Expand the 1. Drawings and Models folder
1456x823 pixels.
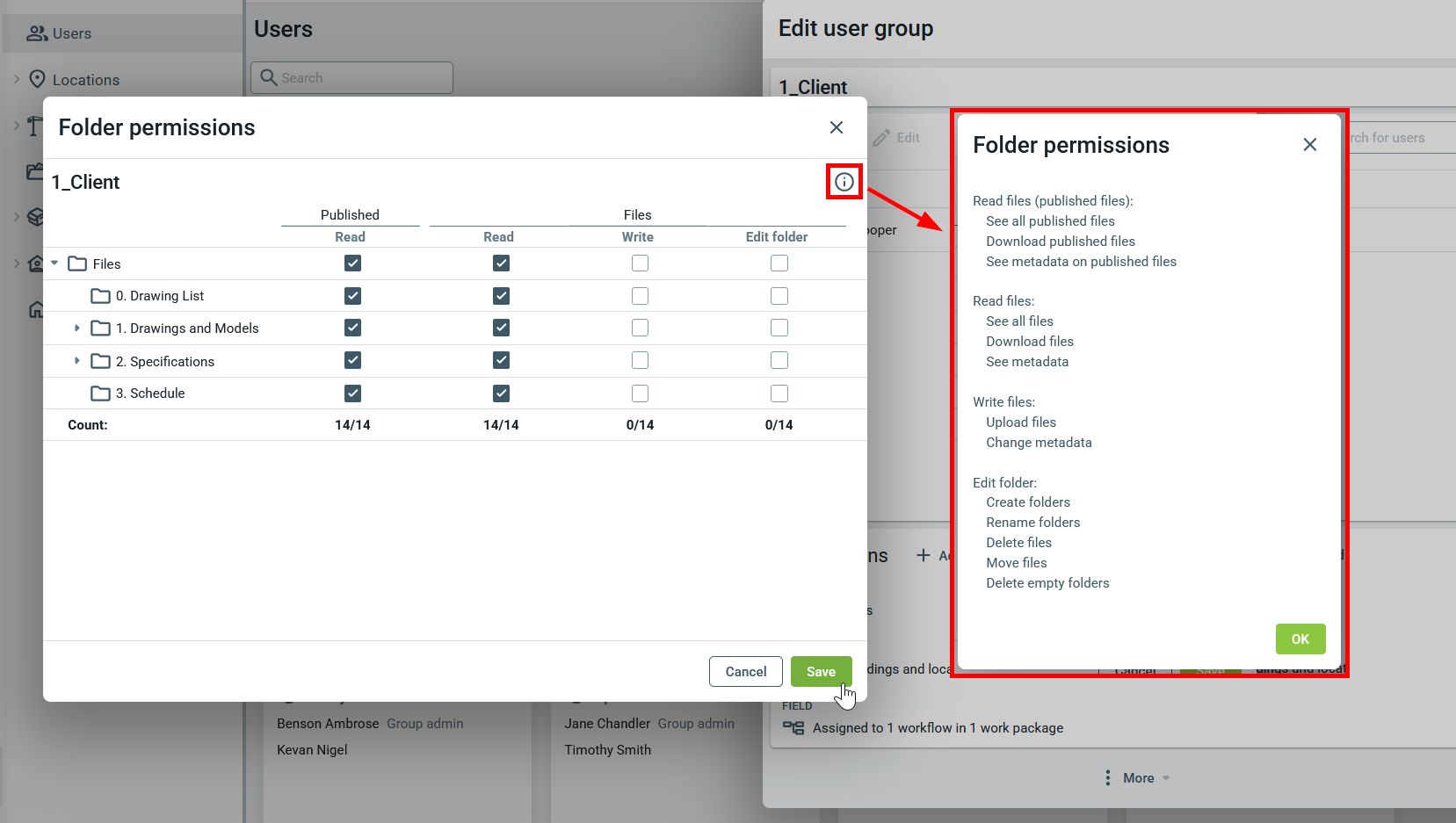[77, 328]
